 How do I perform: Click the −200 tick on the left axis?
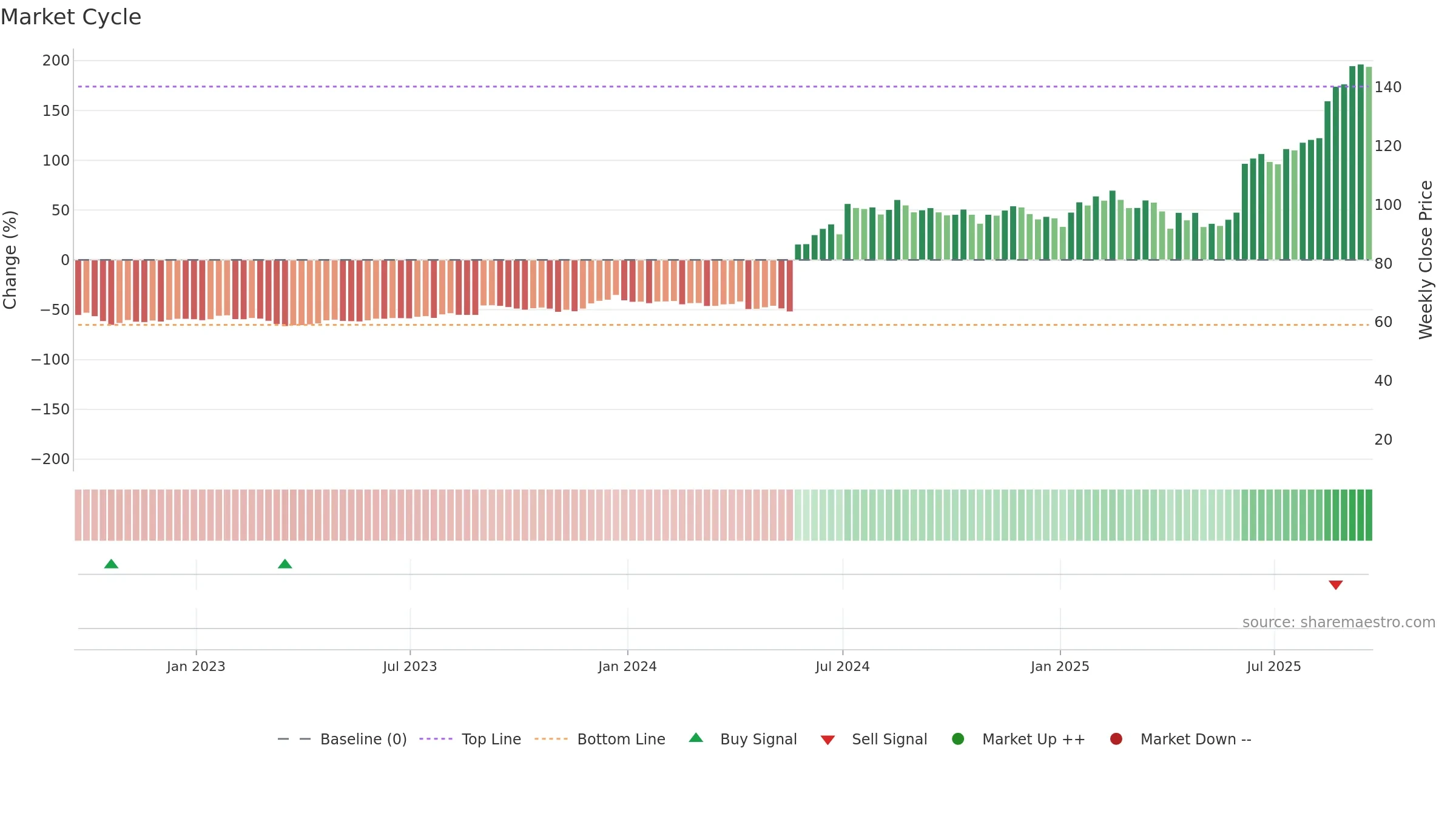point(50,459)
